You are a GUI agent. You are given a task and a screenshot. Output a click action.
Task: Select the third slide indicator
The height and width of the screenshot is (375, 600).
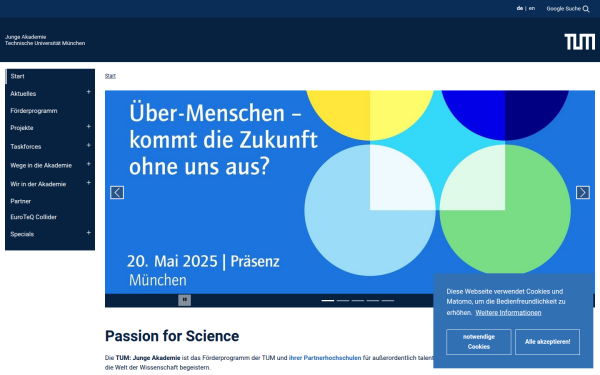tap(358, 300)
